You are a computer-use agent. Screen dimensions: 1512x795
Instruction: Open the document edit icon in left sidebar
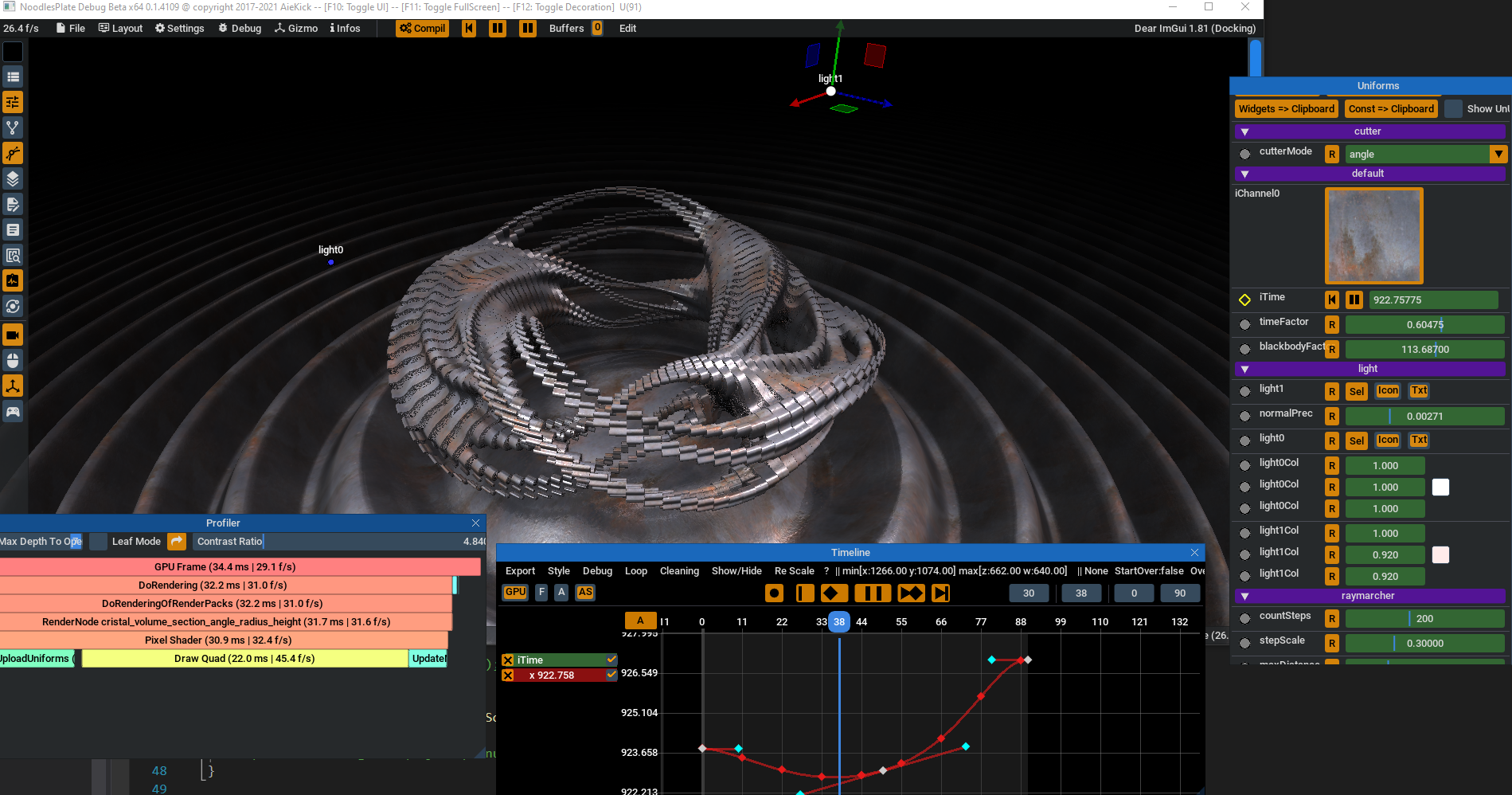[13, 205]
